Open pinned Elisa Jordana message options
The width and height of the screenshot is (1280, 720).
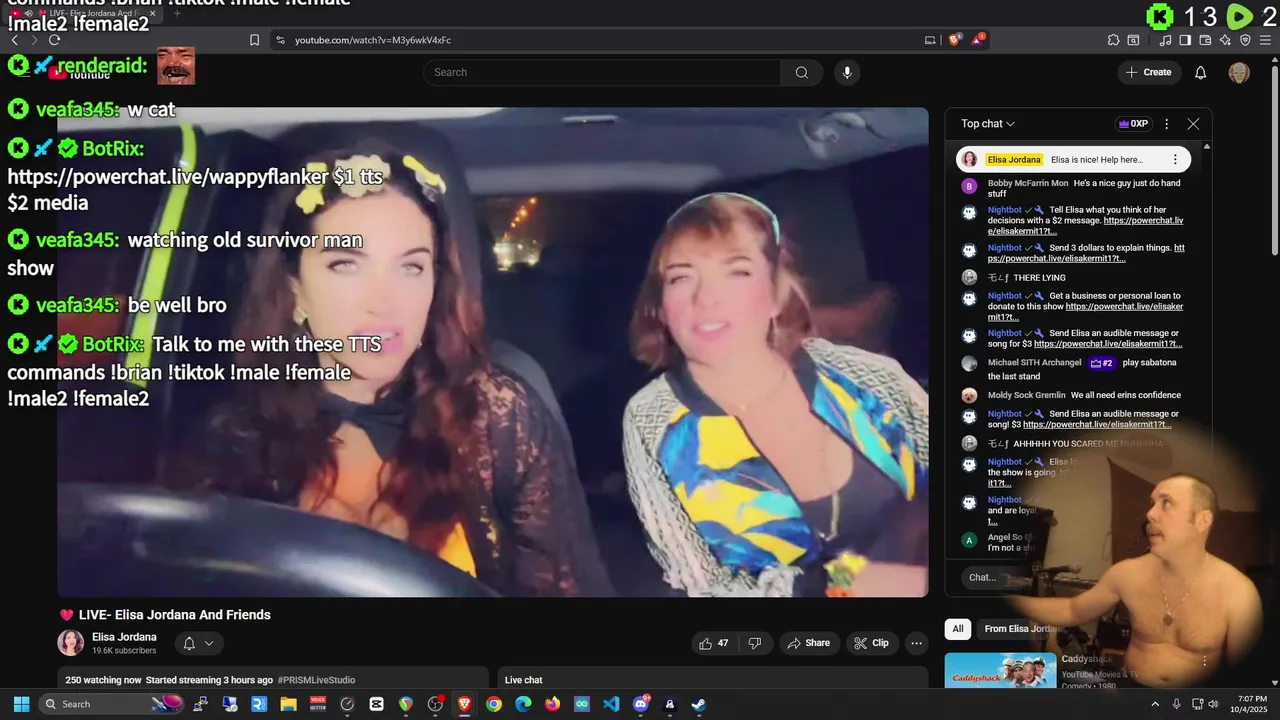(x=1175, y=159)
